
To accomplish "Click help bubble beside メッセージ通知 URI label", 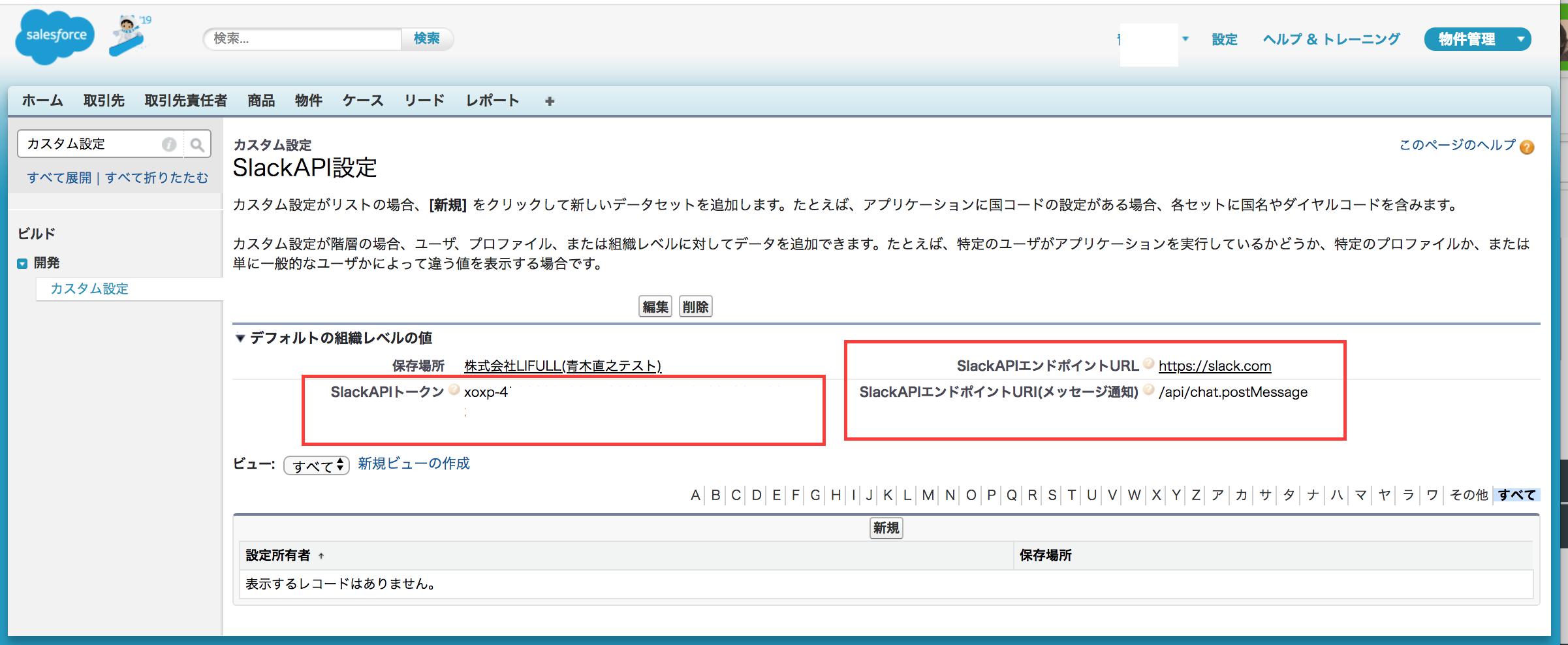I will (x=1149, y=390).
